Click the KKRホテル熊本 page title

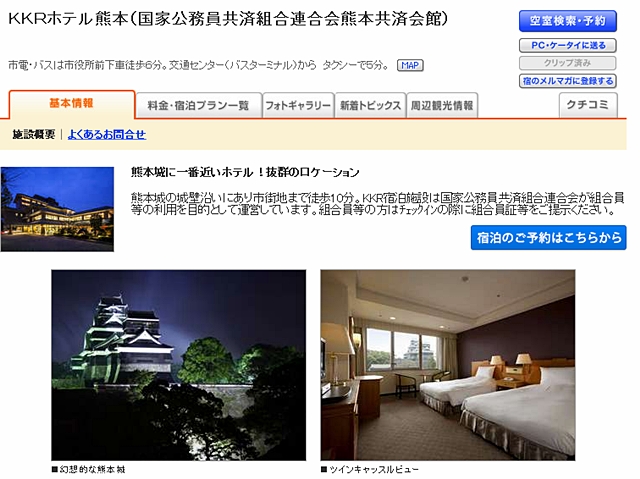click(228, 19)
